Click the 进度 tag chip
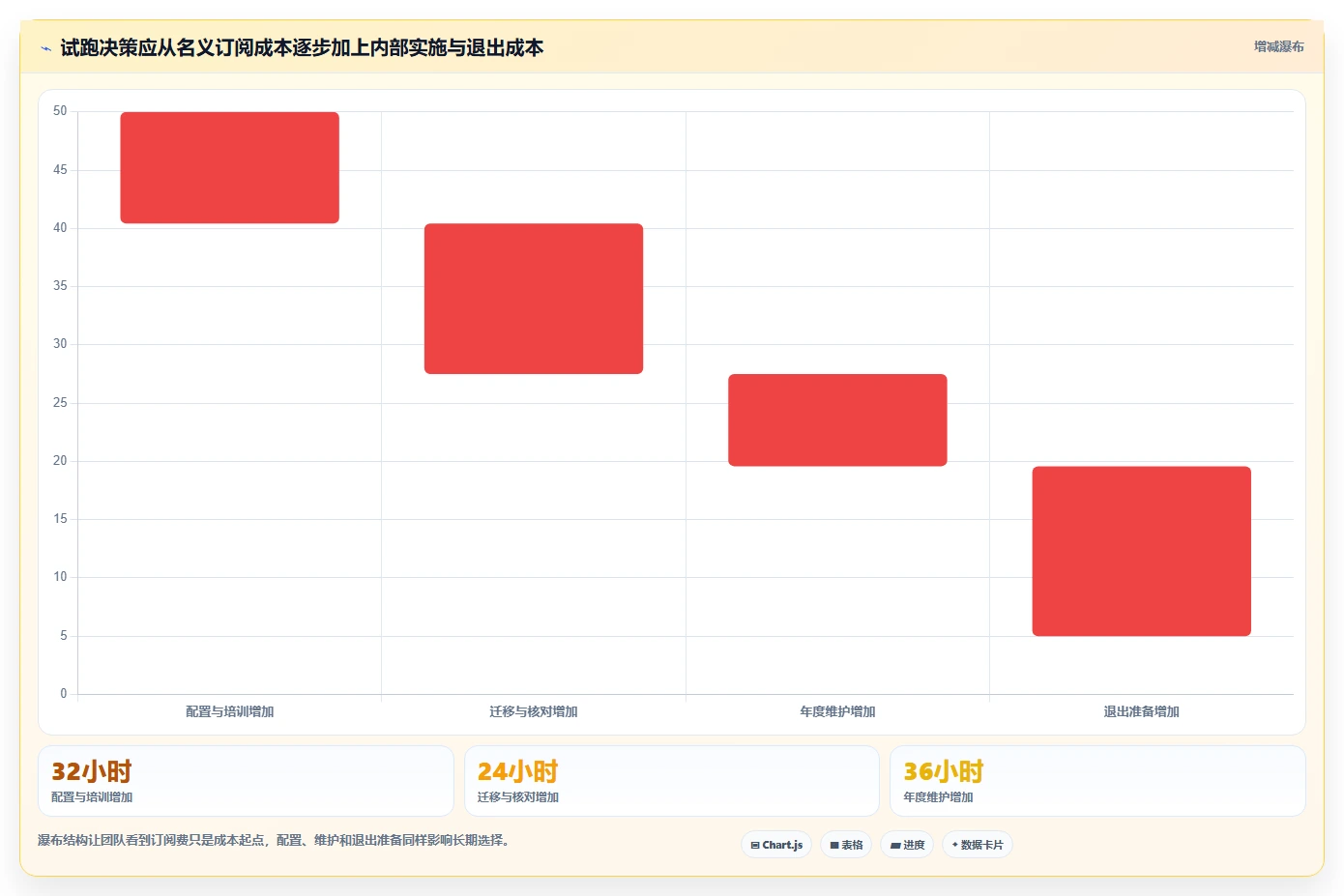 (x=907, y=845)
